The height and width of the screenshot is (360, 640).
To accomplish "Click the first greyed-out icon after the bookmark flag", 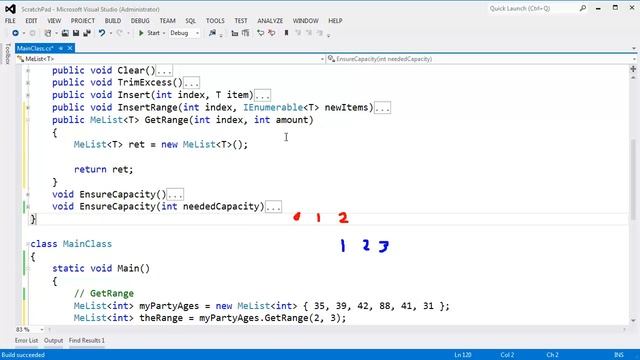I will (x=298, y=33).
